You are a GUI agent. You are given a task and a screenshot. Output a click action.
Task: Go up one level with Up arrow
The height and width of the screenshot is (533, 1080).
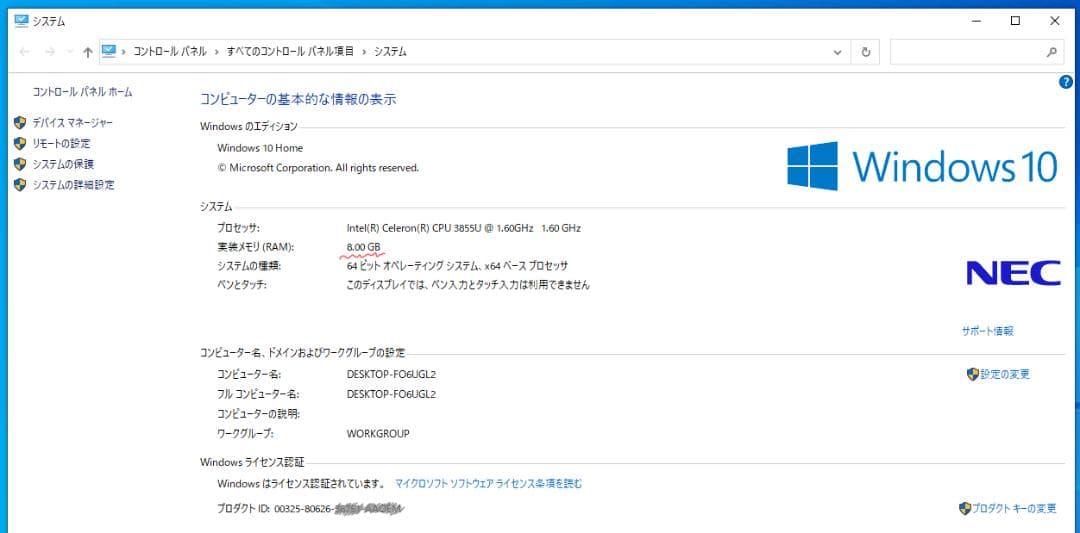click(87, 52)
